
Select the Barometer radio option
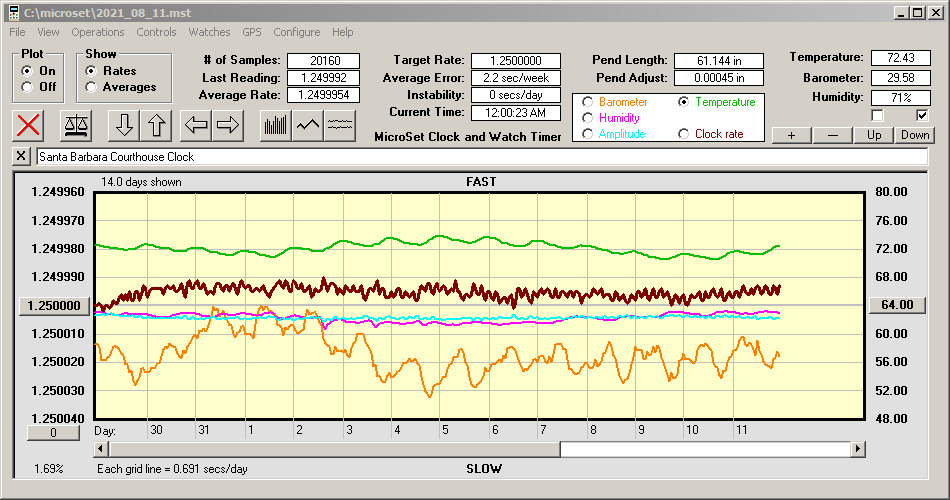pyautogui.click(x=587, y=102)
